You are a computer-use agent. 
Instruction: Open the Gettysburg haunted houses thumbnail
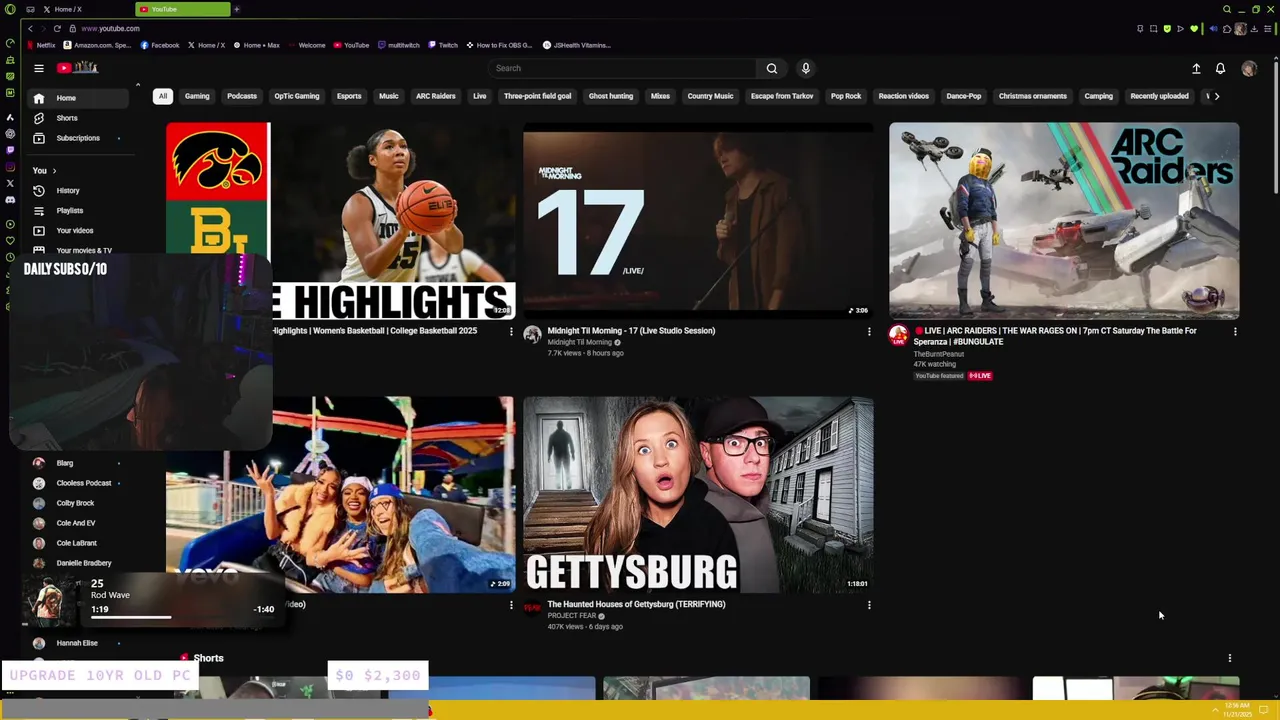[x=698, y=495]
